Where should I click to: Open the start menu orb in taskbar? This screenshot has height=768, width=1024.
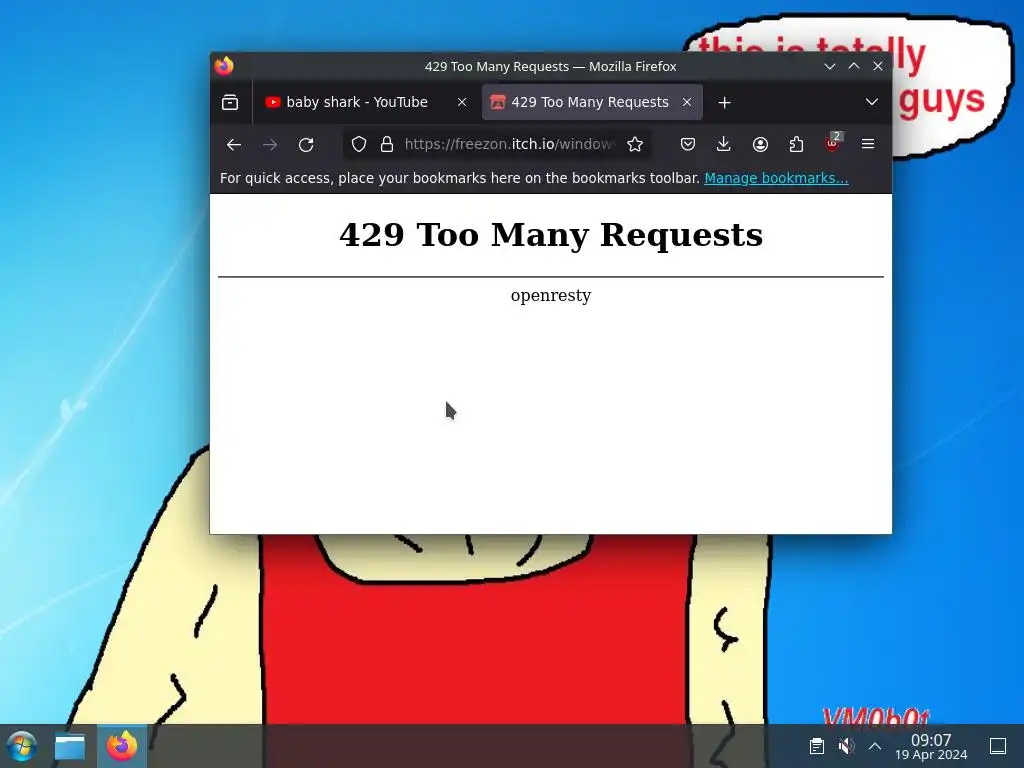point(22,746)
